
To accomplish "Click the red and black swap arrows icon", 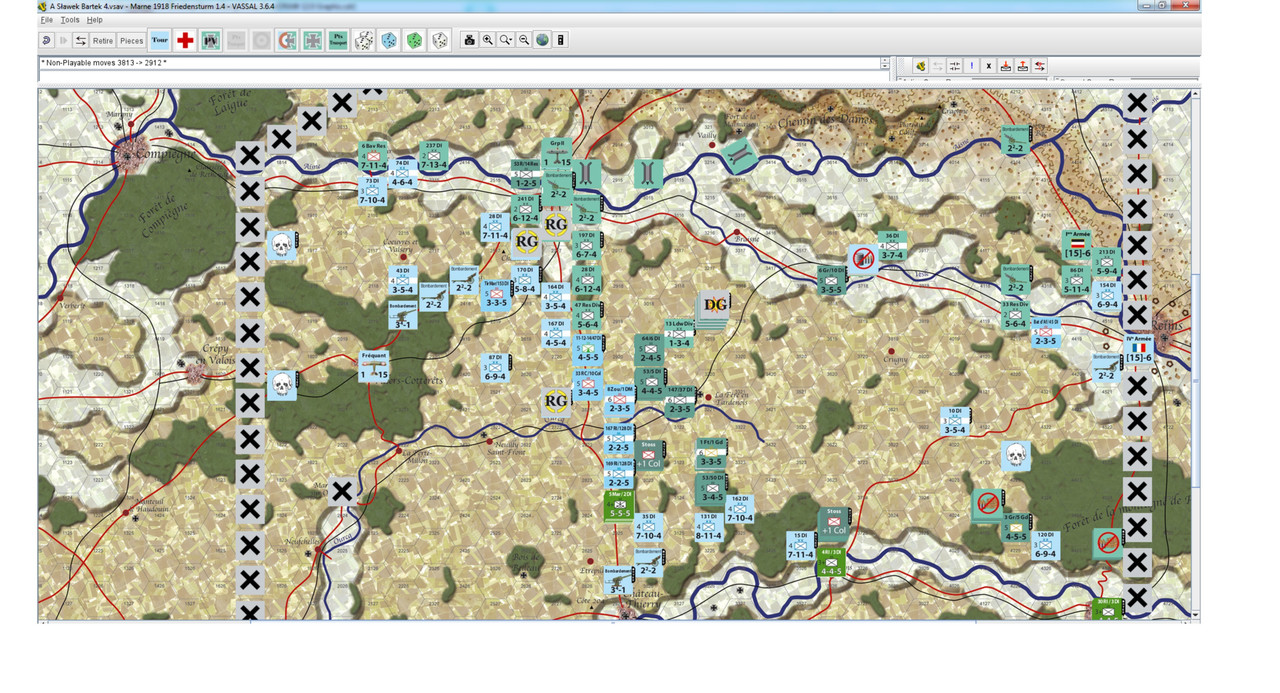I will coord(1040,66).
